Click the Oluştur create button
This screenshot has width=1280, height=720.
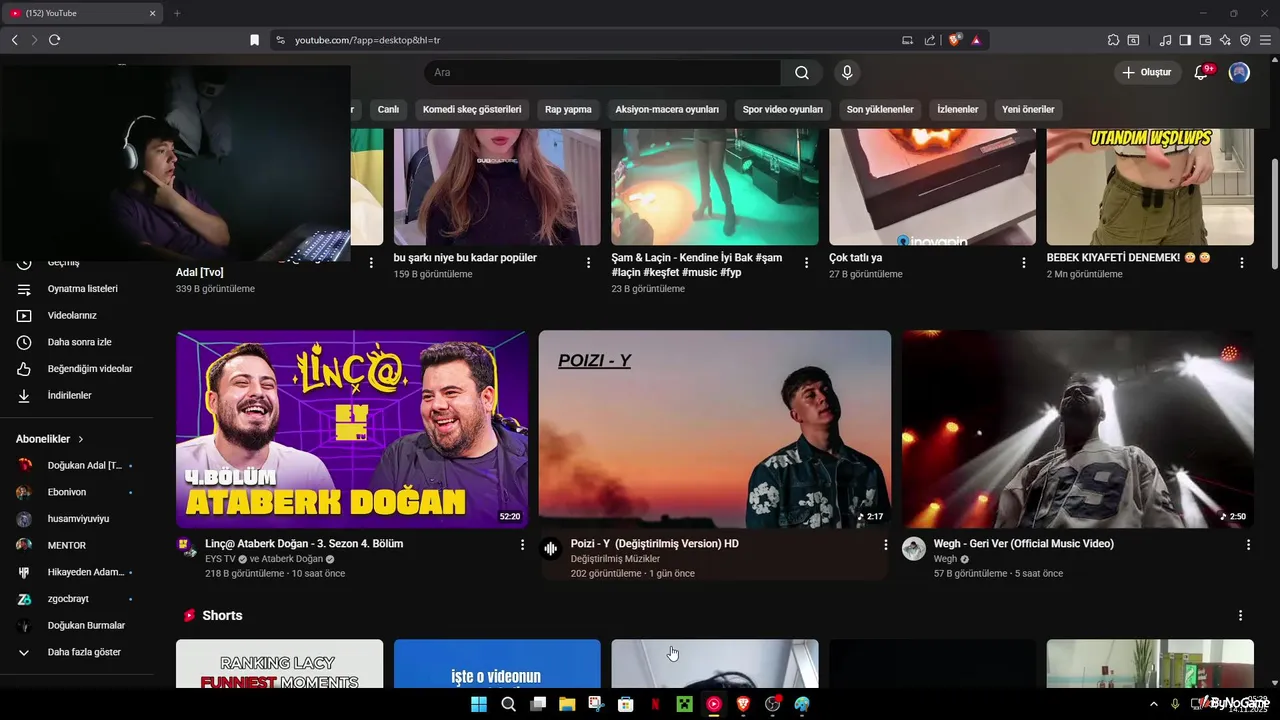tap(1147, 73)
